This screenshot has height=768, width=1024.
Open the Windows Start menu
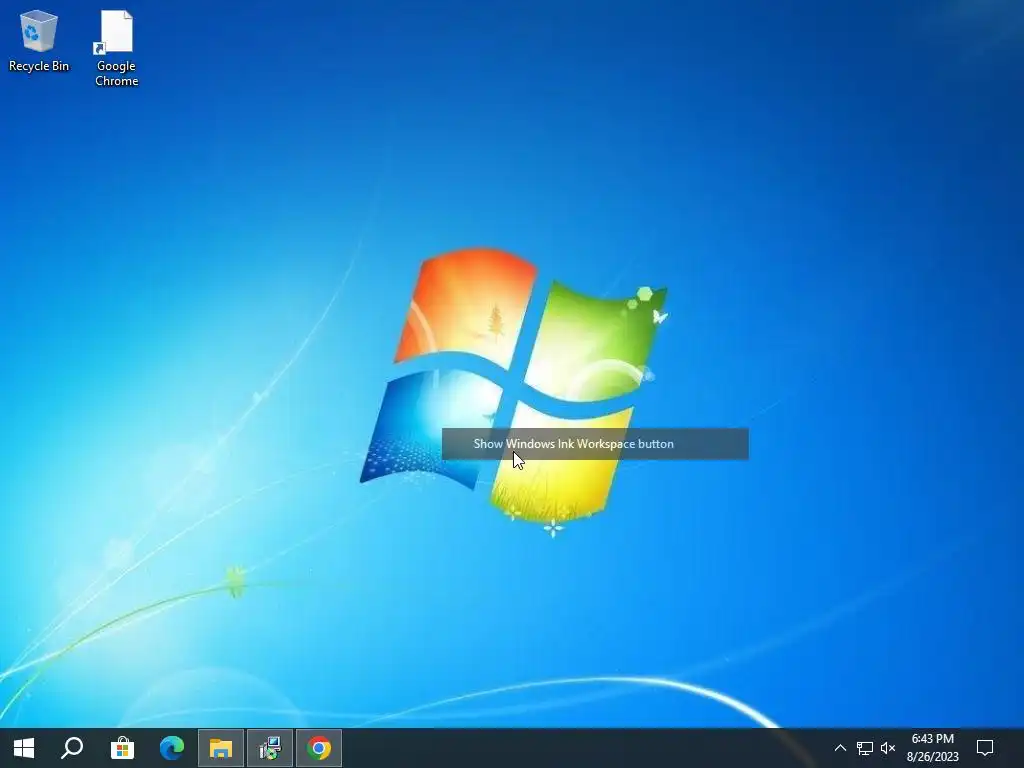pos(24,748)
